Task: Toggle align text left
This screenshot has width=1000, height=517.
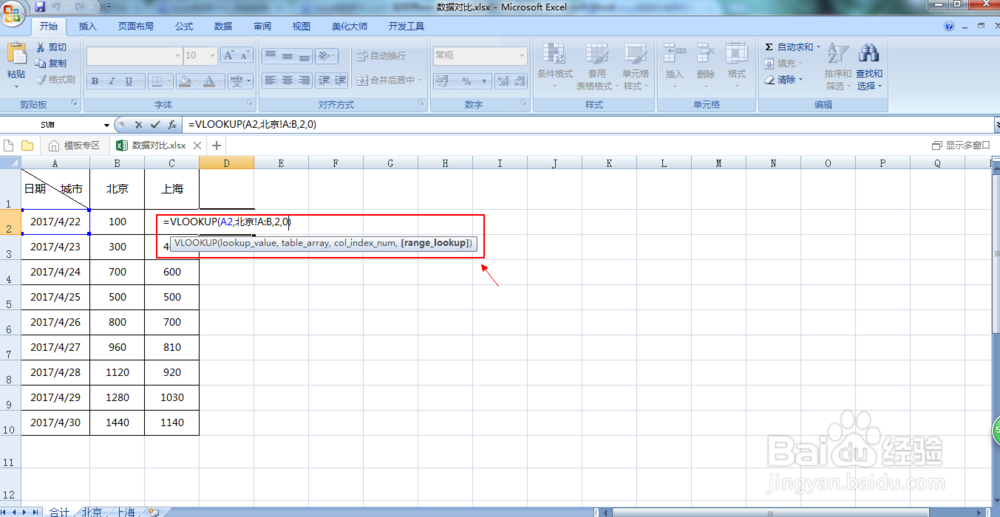Action: tap(270, 81)
